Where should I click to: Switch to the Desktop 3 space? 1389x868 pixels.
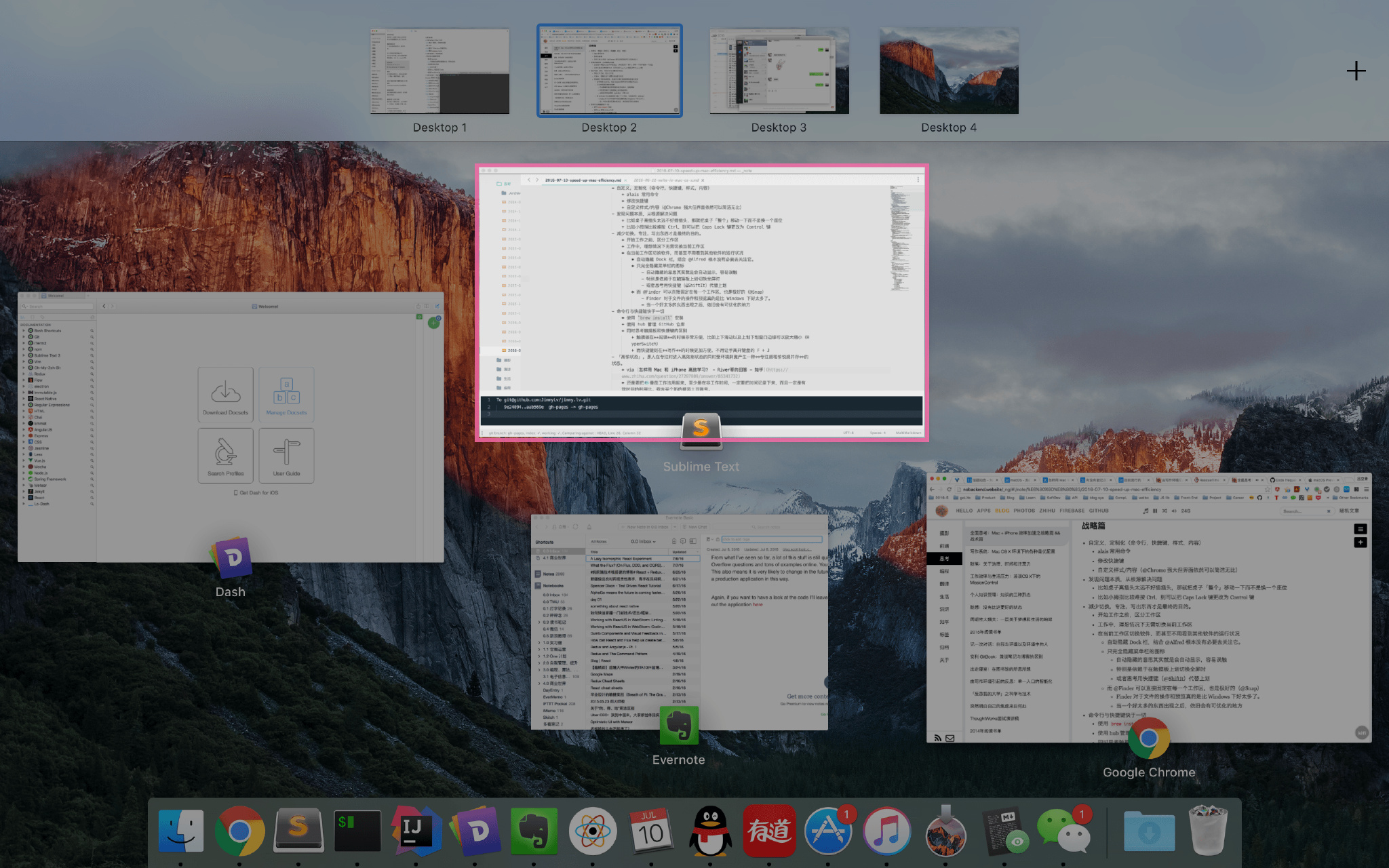779,71
